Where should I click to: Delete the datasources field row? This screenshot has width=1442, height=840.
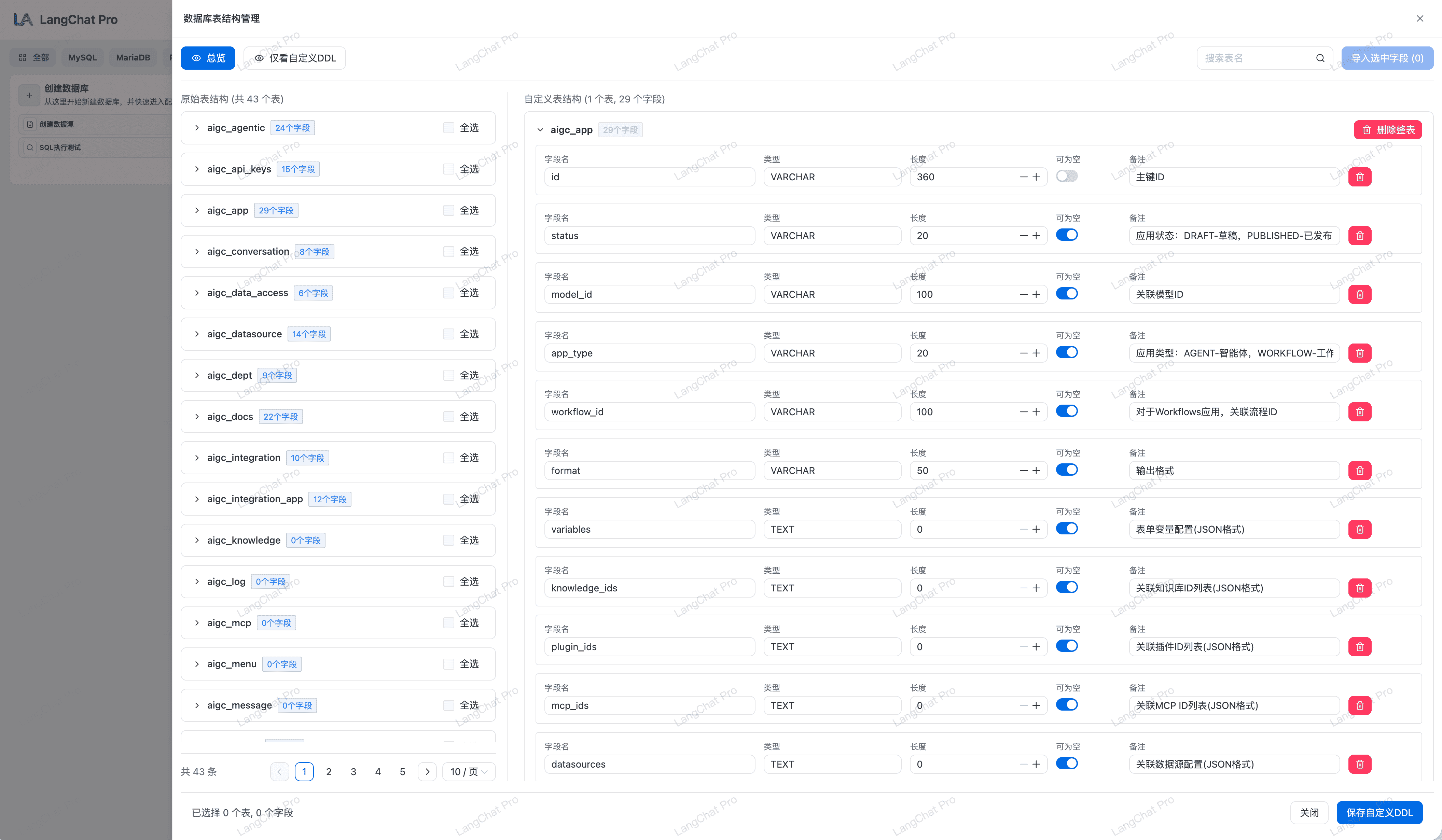click(1359, 764)
